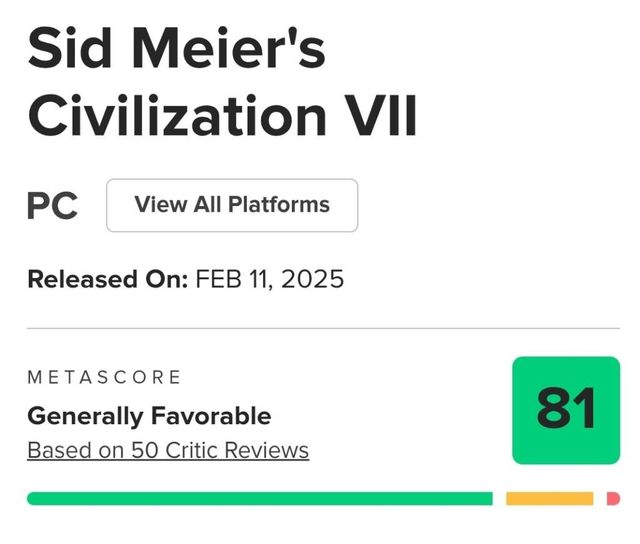Select the green positive reviews bar segment

click(x=260, y=498)
